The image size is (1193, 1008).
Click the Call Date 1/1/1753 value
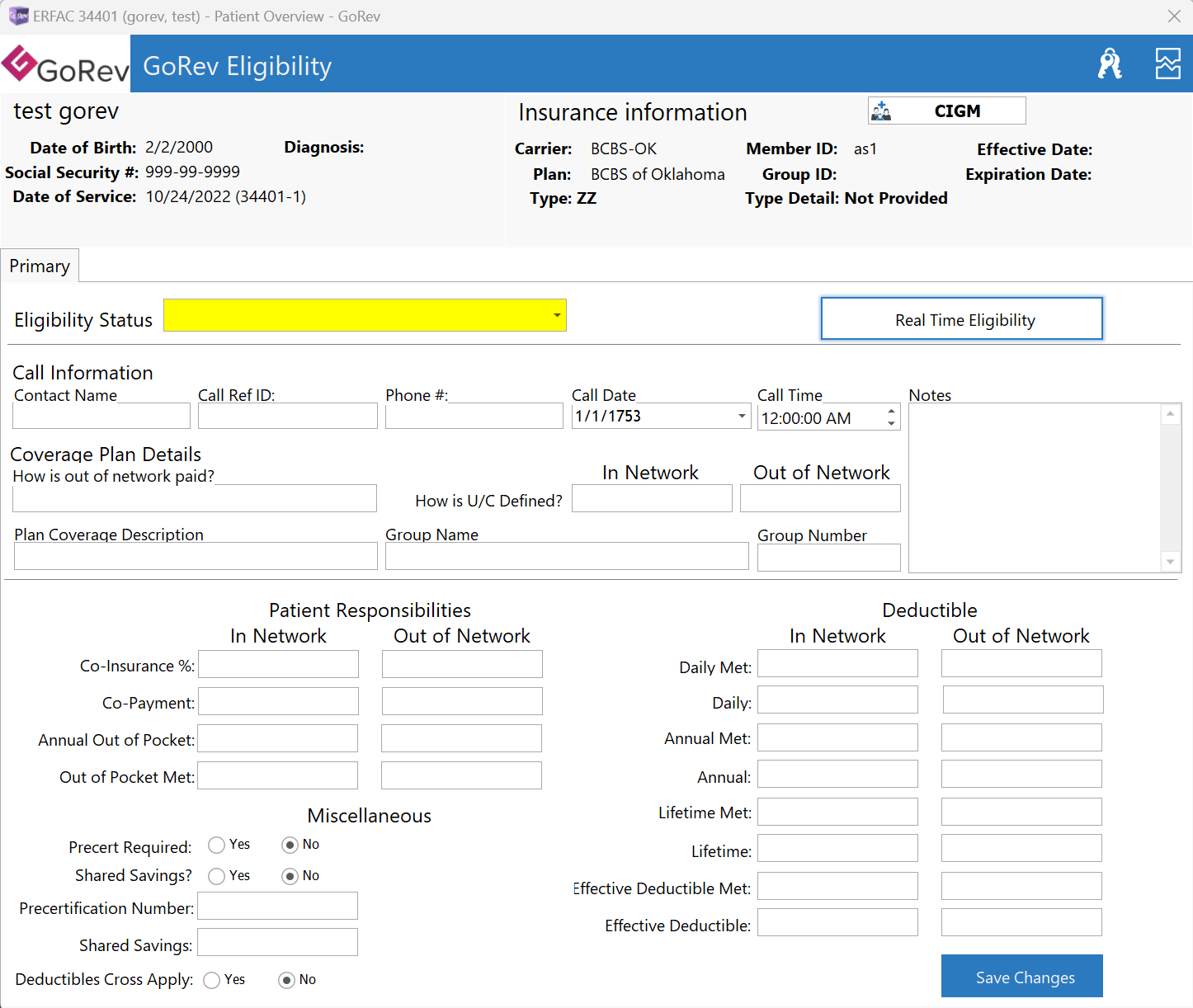(x=608, y=416)
